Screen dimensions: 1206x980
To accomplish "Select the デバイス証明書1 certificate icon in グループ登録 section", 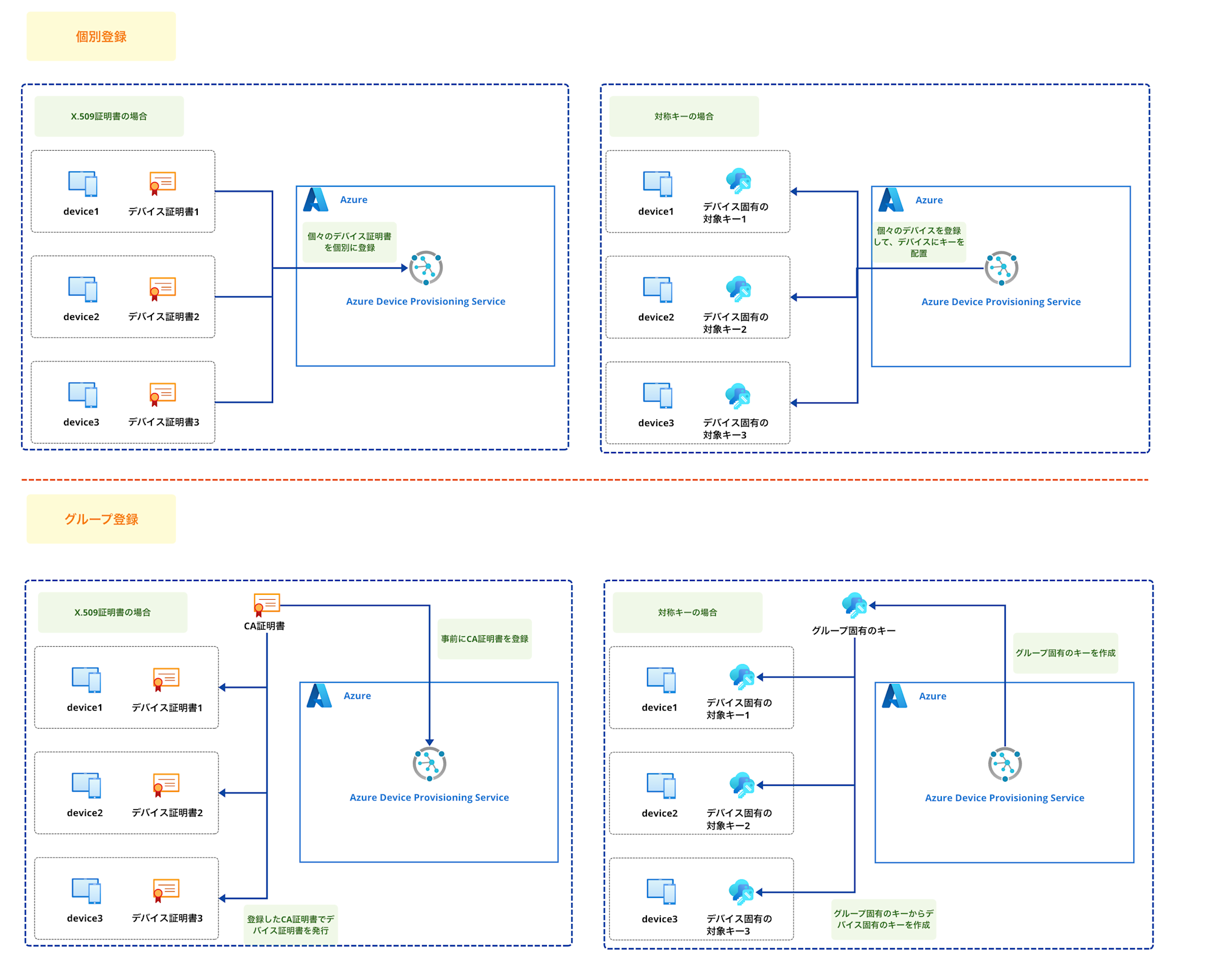I will point(166,680).
